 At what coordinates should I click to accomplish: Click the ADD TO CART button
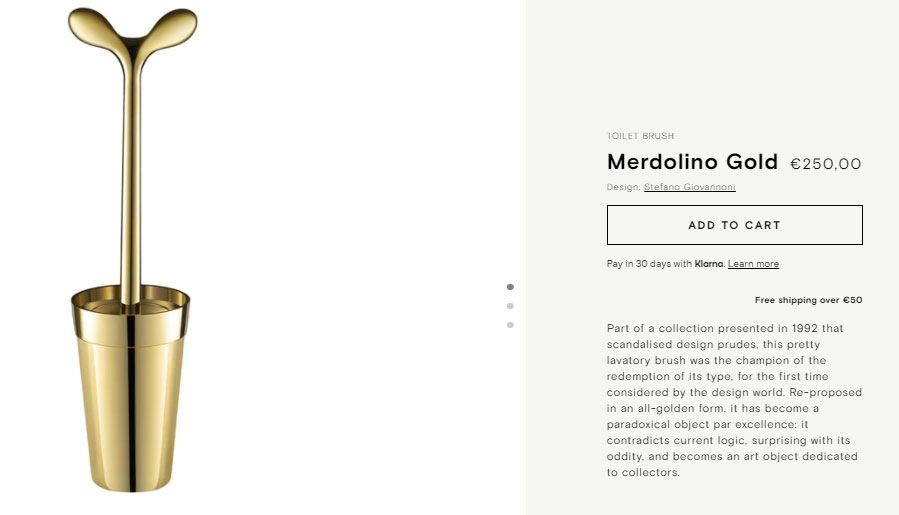point(734,225)
